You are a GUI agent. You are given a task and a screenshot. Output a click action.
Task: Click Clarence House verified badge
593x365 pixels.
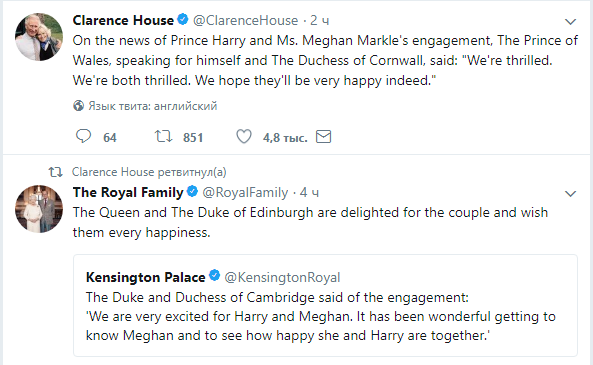click(x=183, y=19)
